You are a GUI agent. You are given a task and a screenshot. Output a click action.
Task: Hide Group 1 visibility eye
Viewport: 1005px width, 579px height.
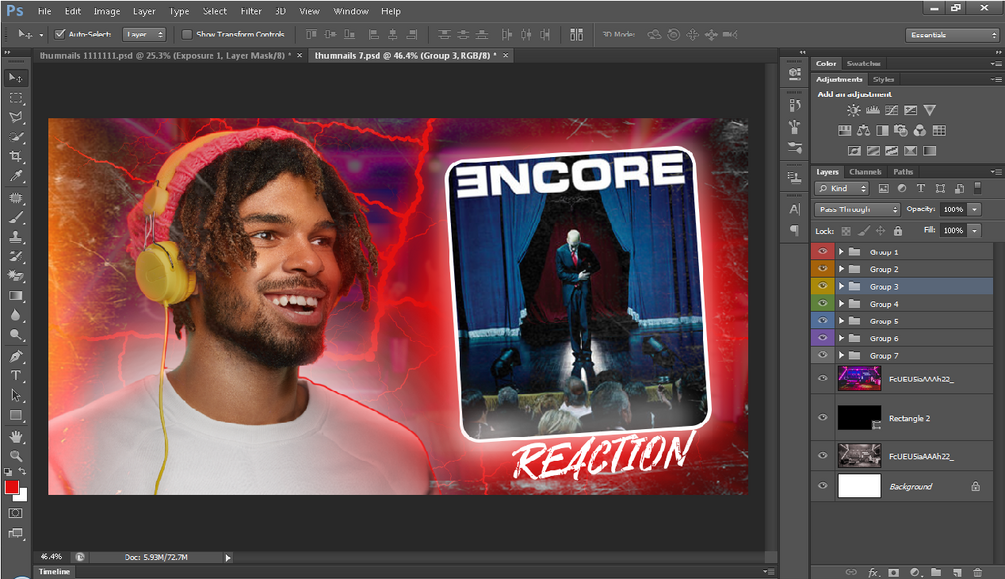click(822, 251)
